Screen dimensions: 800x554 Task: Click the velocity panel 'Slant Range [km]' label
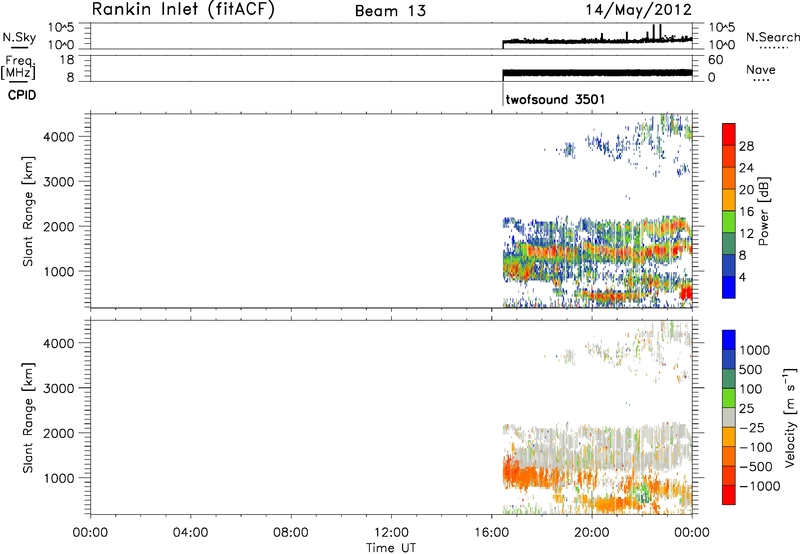click(x=28, y=418)
